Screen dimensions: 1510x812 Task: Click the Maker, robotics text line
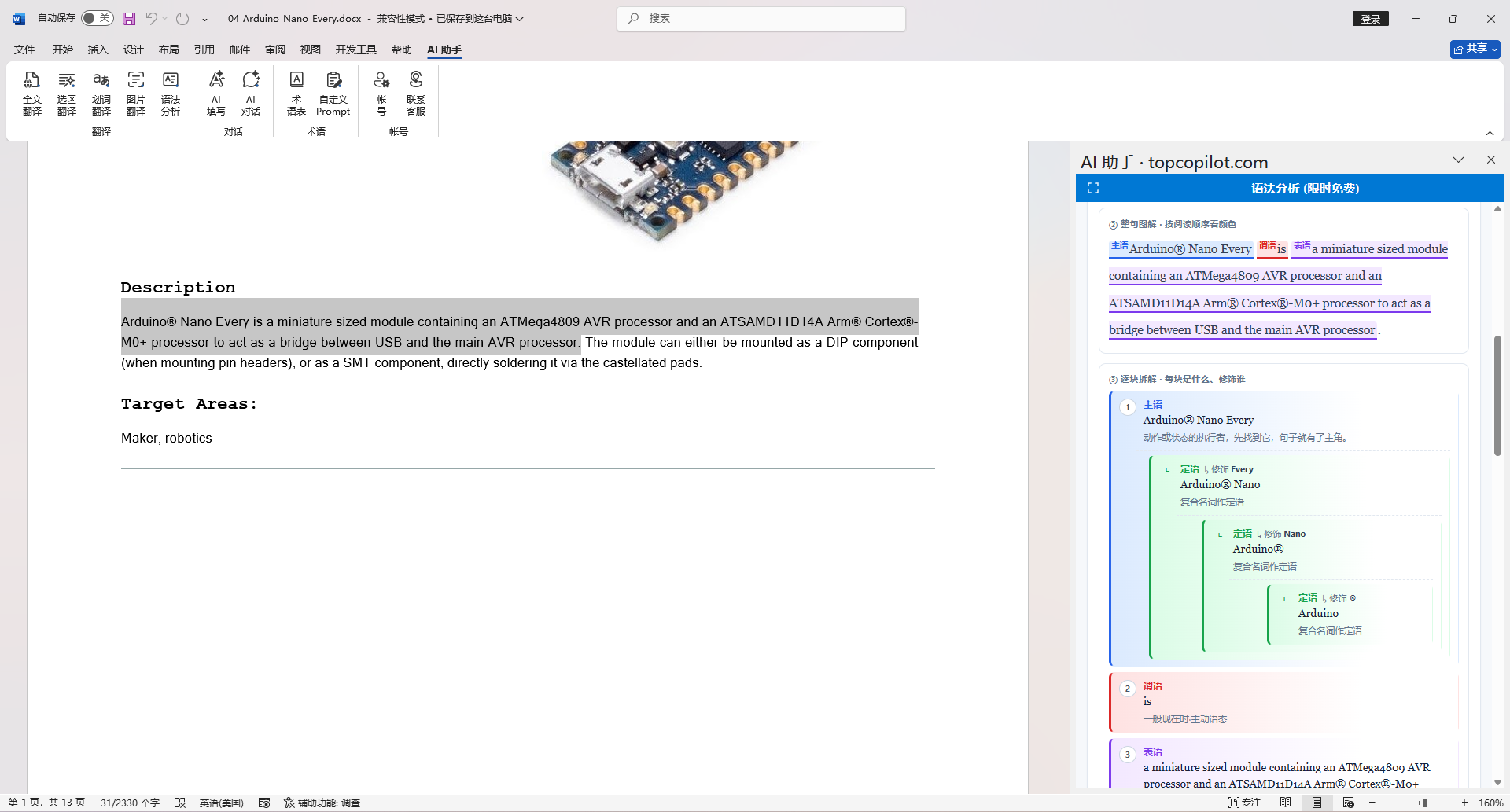point(167,438)
